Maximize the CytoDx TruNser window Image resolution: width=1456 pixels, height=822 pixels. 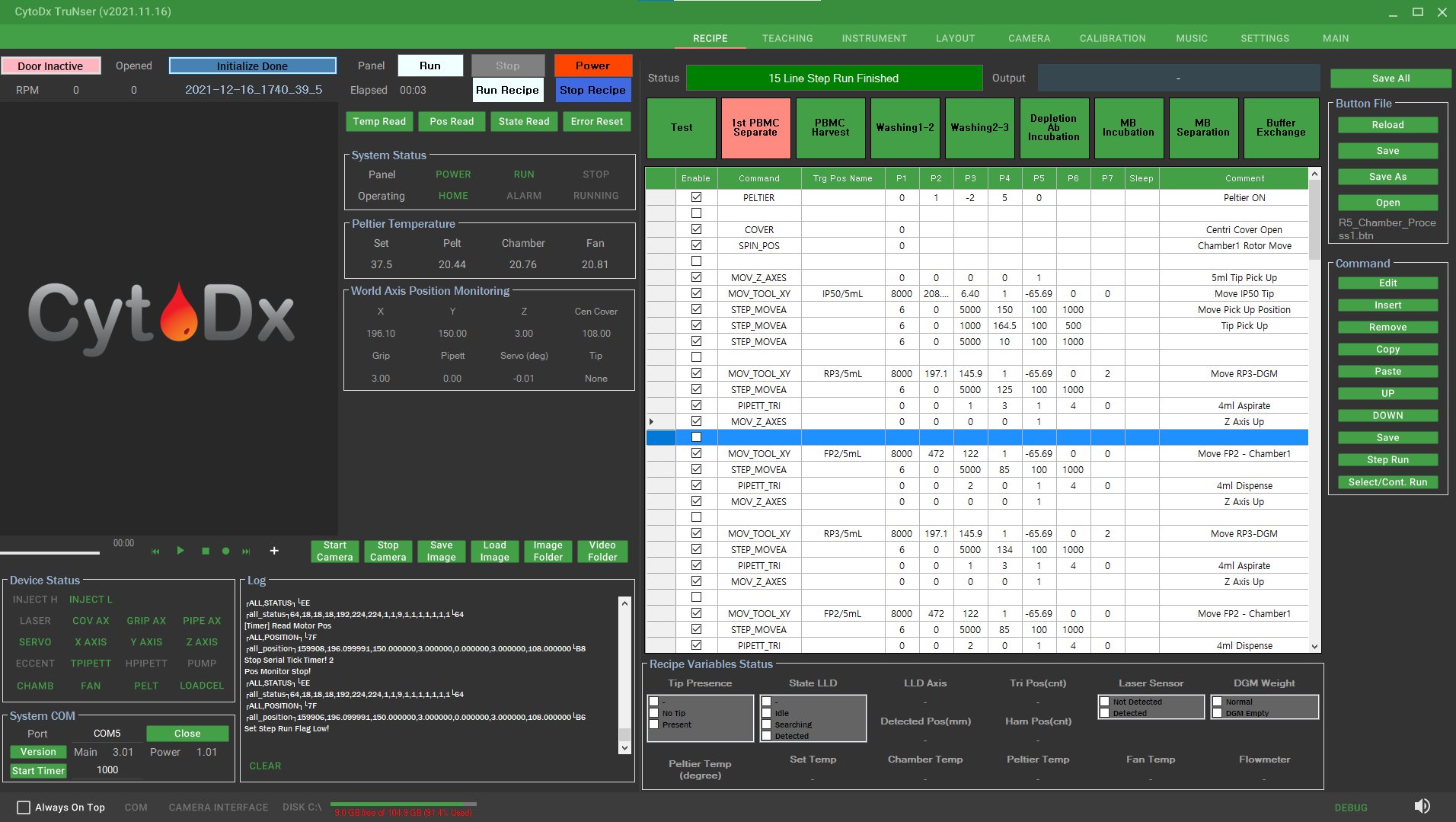[1418, 12]
